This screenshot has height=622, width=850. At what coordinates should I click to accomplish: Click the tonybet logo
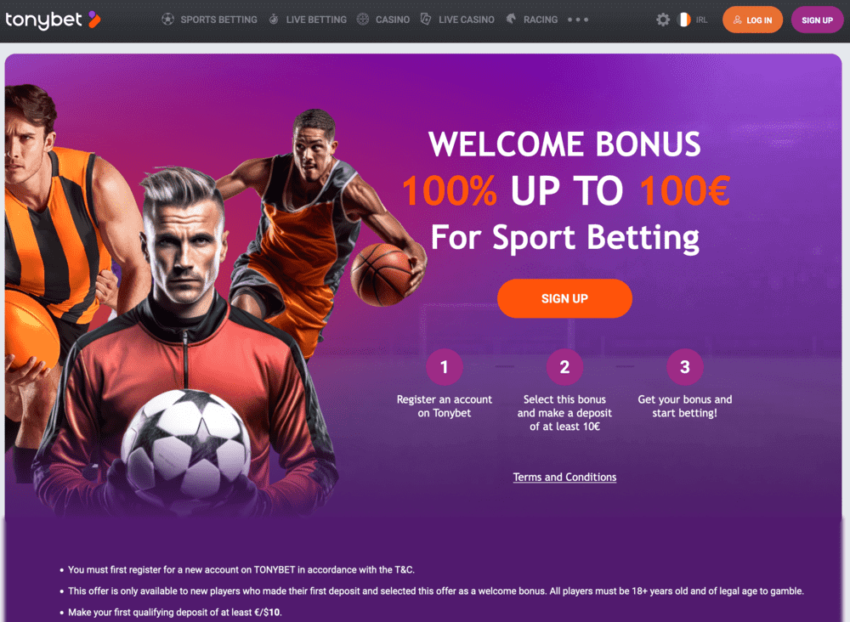[53, 20]
